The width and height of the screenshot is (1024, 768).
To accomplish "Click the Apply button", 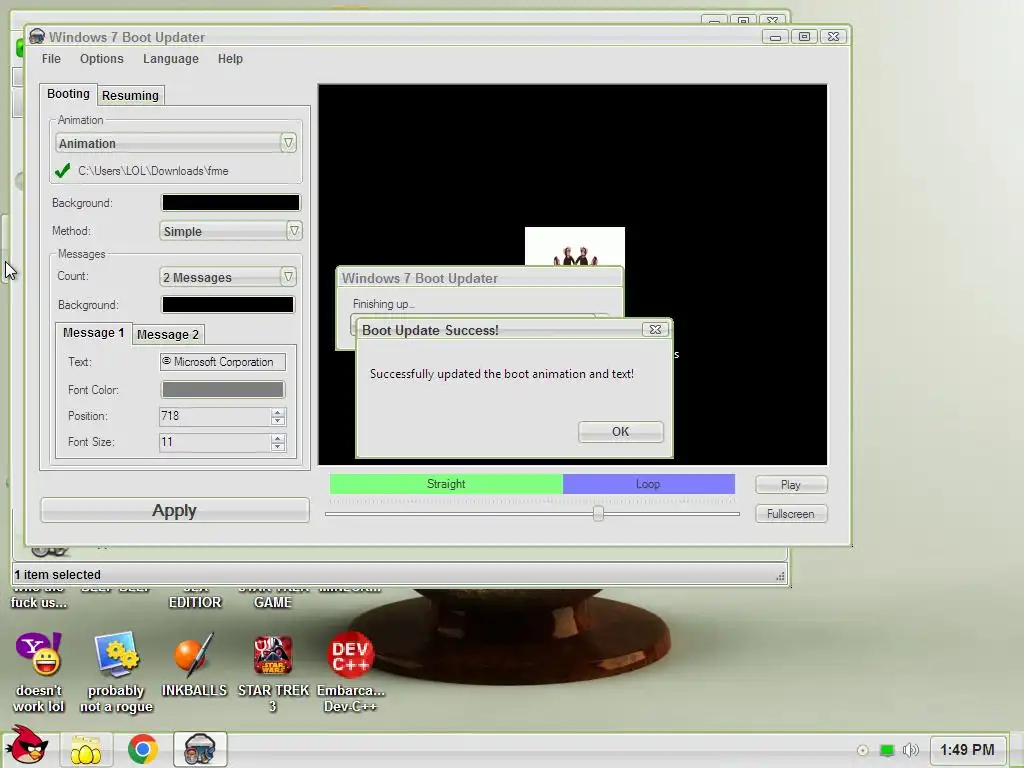I will click(x=174, y=511).
